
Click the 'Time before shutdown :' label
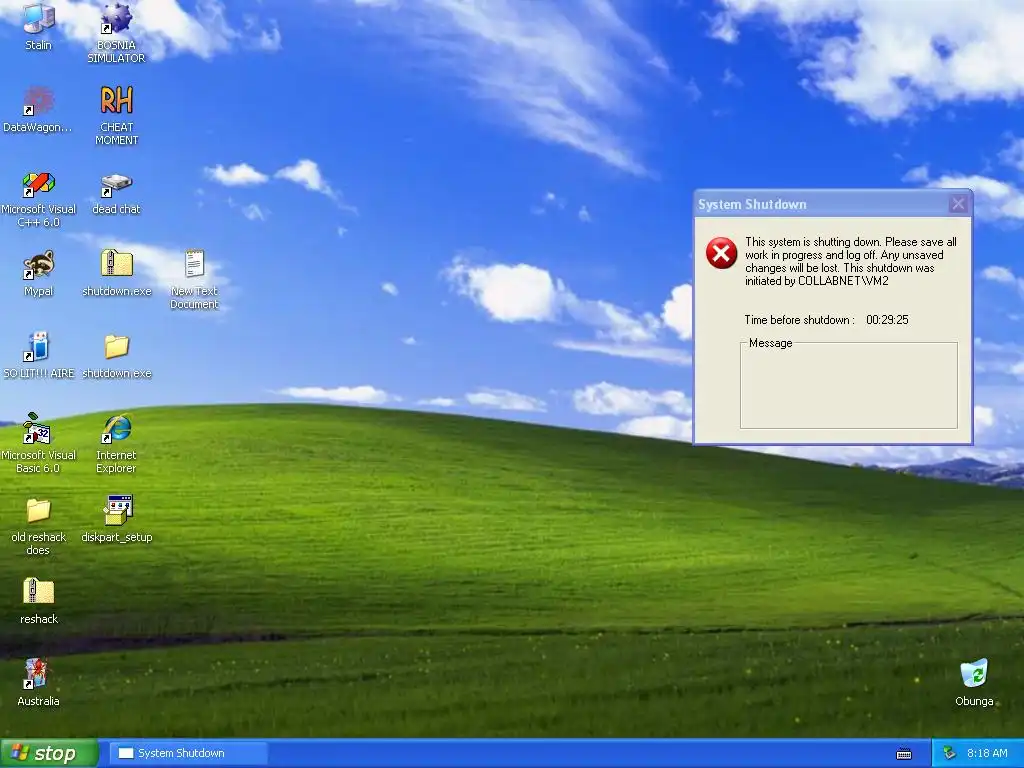pos(799,320)
